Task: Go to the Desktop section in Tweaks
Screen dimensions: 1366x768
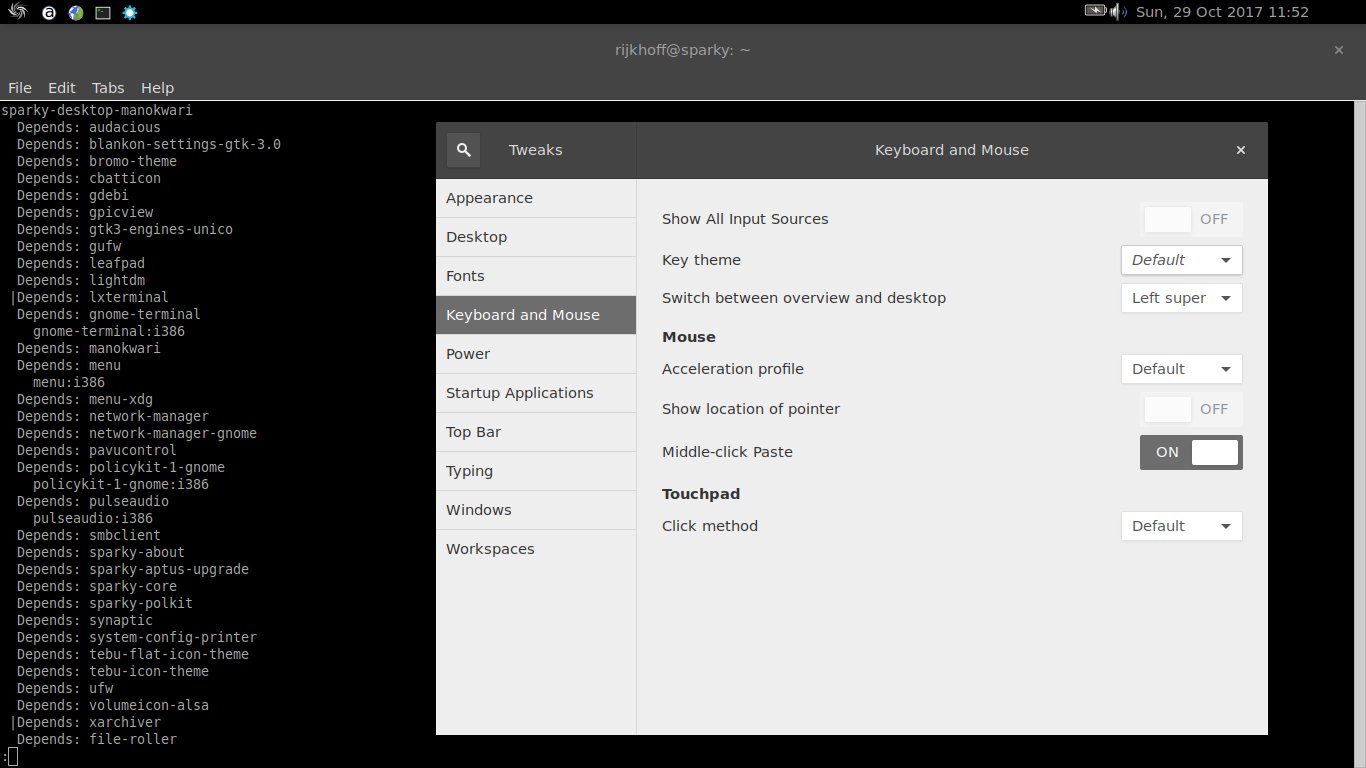Action: (536, 237)
